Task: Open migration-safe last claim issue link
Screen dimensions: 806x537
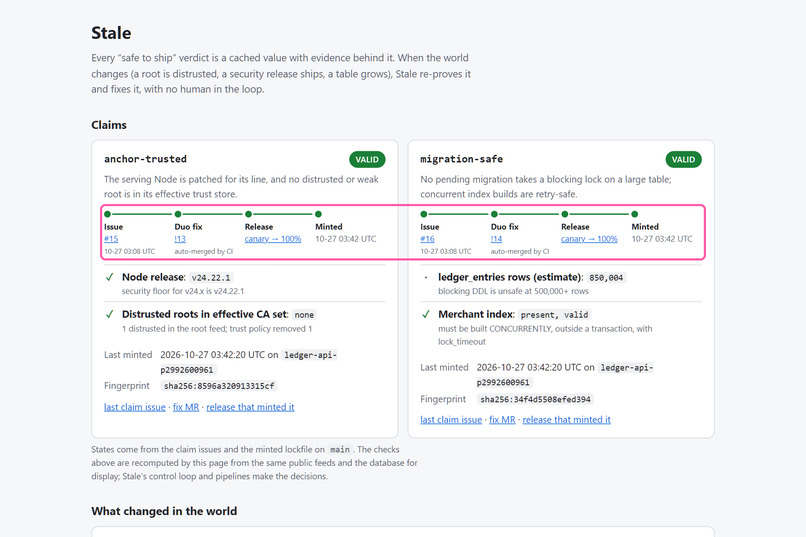Action: [x=451, y=420]
